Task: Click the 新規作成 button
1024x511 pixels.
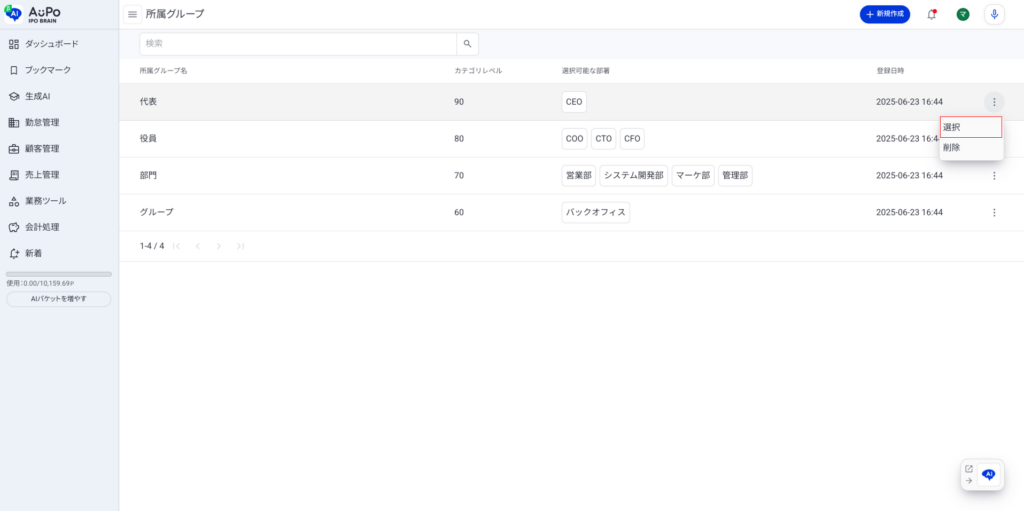Action: pyautogui.click(x=884, y=14)
